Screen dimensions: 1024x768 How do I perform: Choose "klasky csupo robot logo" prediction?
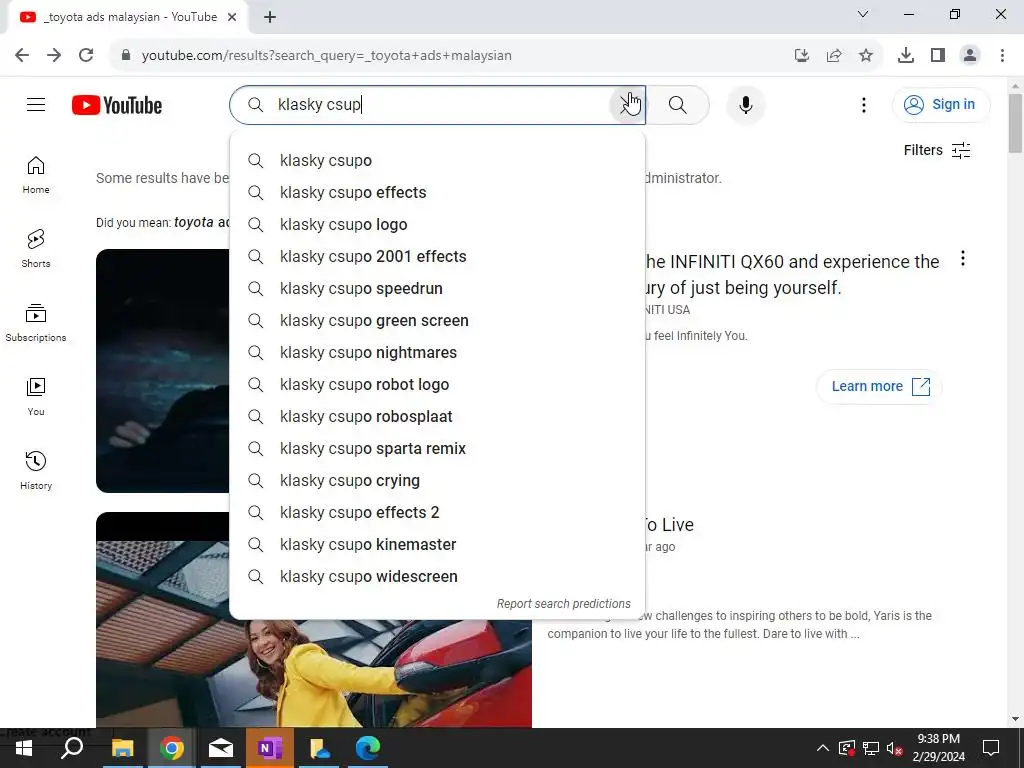pyautogui.click(x=437, y=385)
